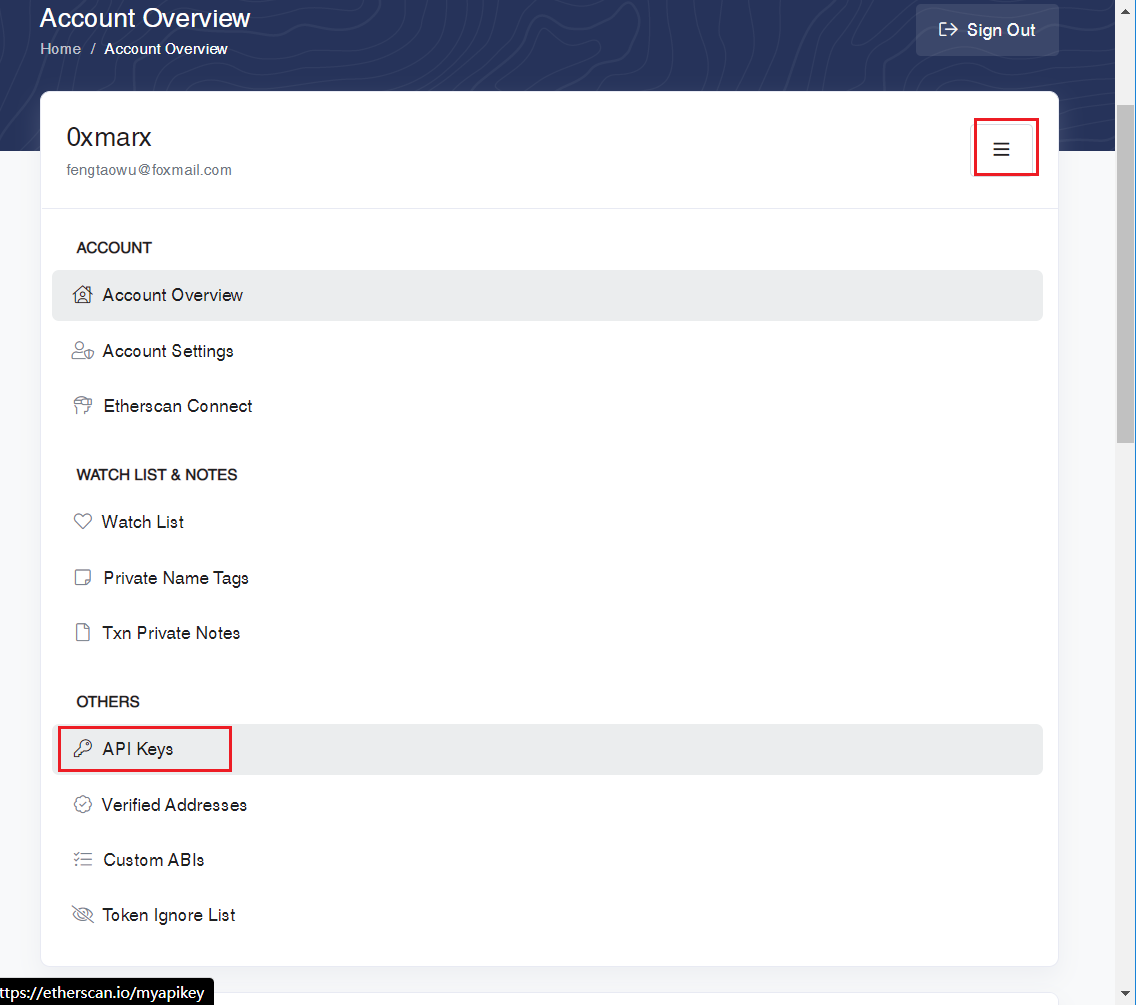1136x1005 pixels.
Task: Click the scrollbar down arrow
Action: pyautogui.click(x=1125, y=995)
